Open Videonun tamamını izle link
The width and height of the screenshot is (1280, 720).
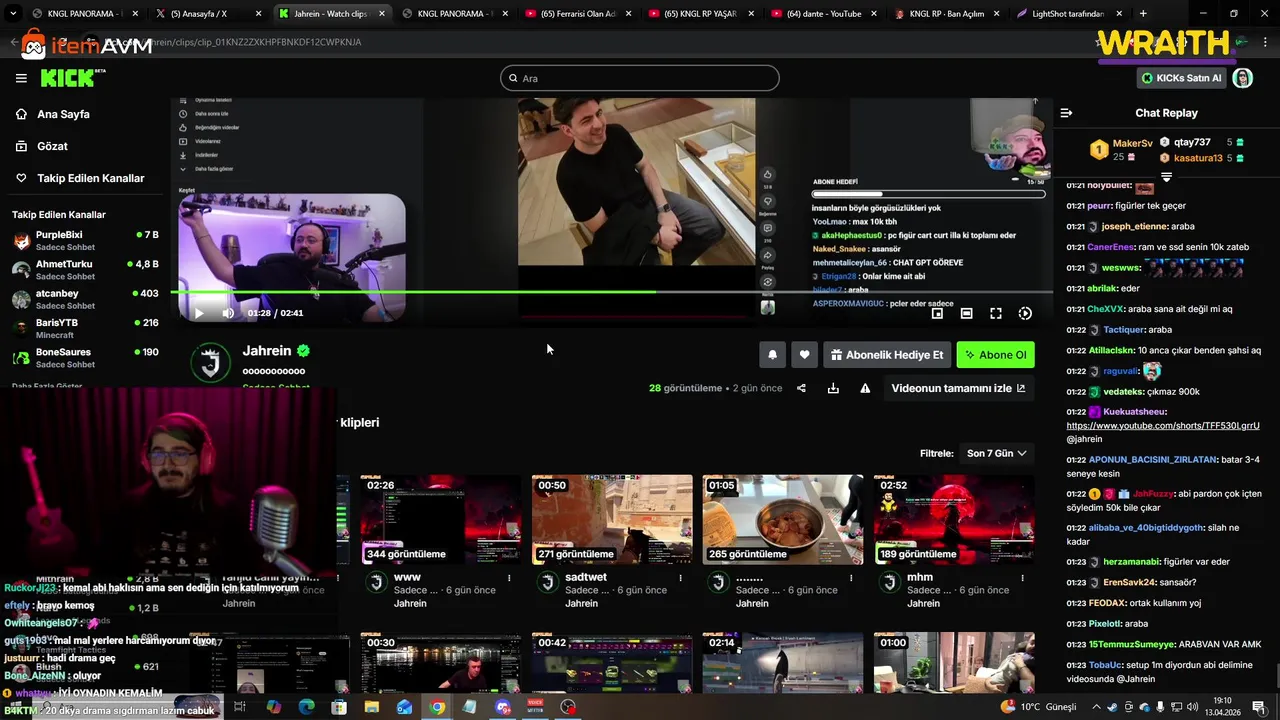click(958, 388)
